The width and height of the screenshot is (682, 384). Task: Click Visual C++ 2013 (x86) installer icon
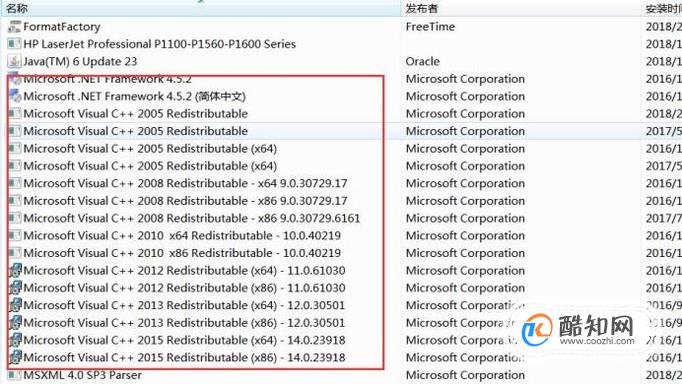(15, 323)
